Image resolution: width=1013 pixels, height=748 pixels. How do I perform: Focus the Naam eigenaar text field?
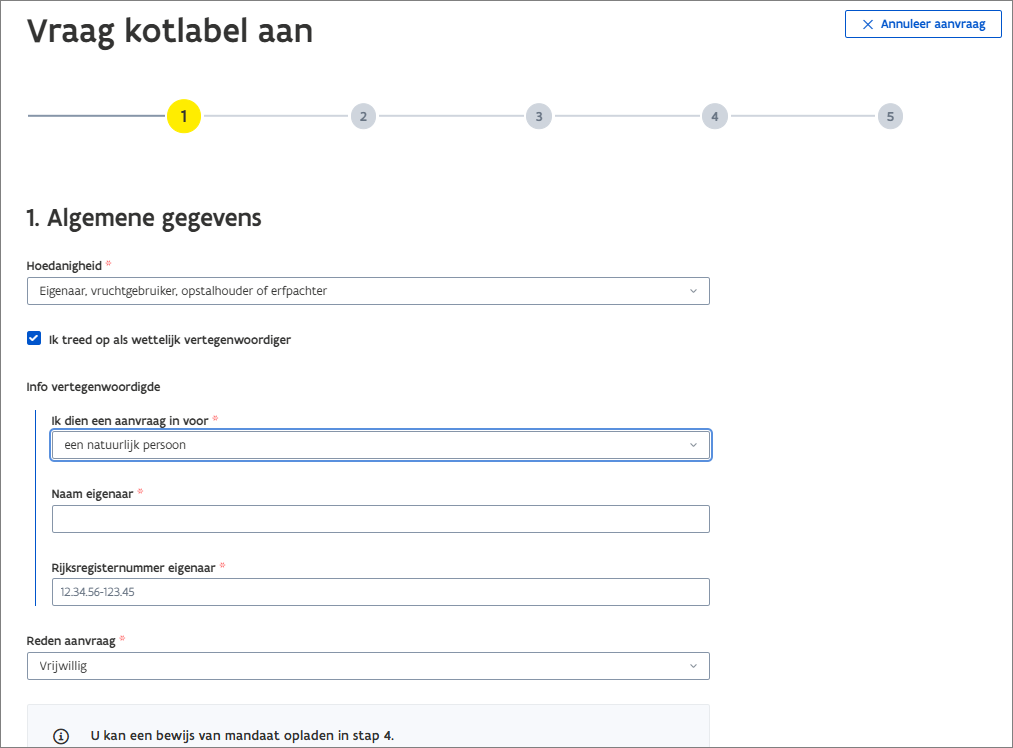[380, 519]
